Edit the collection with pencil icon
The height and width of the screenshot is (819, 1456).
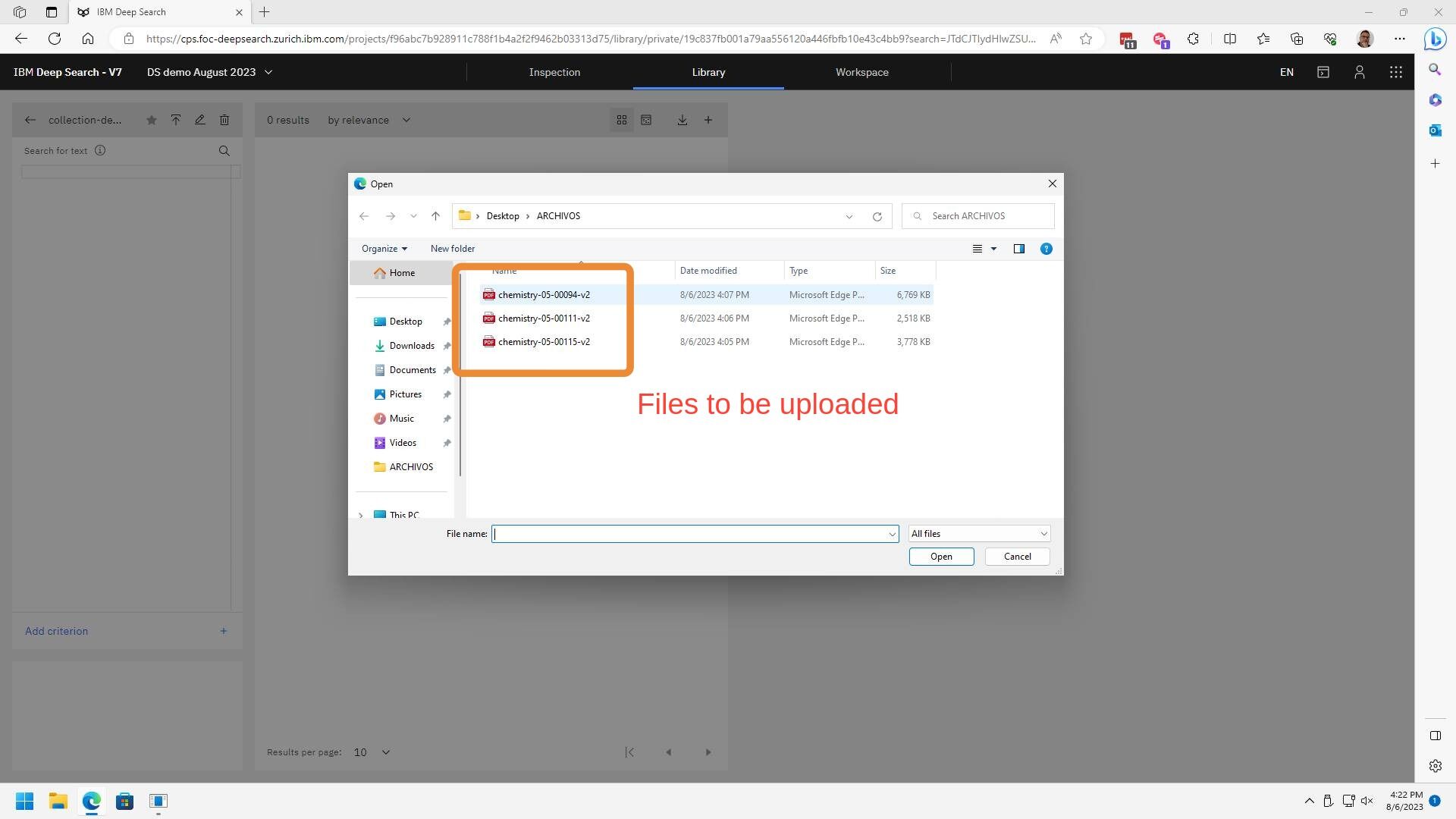point(200,120)
